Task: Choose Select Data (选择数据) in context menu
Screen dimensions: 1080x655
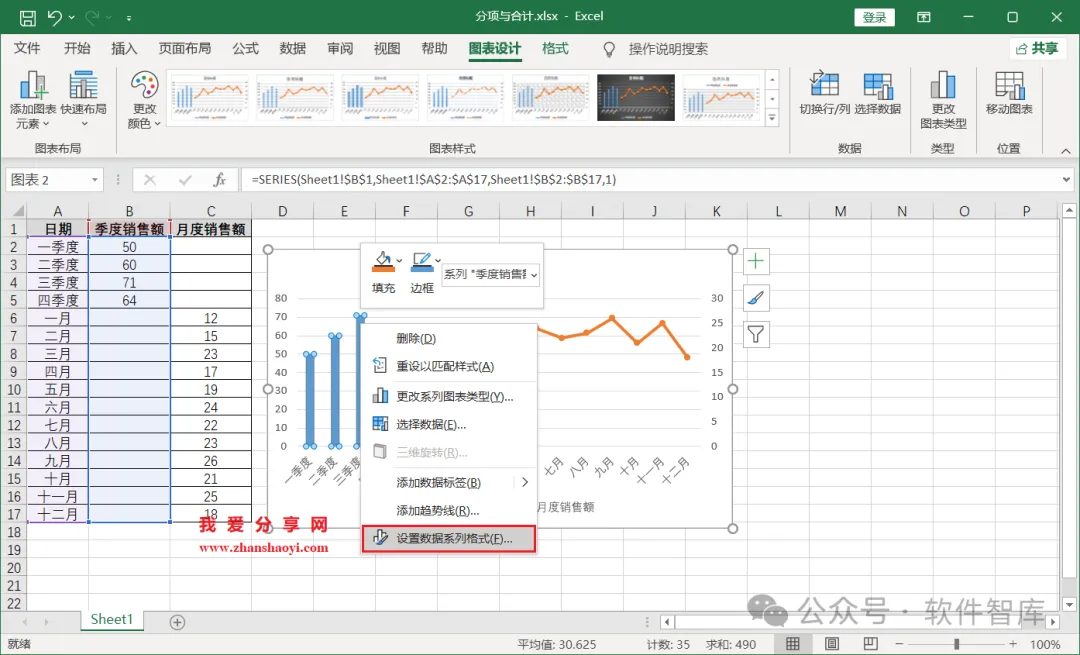Action: [x=449, y=424]
